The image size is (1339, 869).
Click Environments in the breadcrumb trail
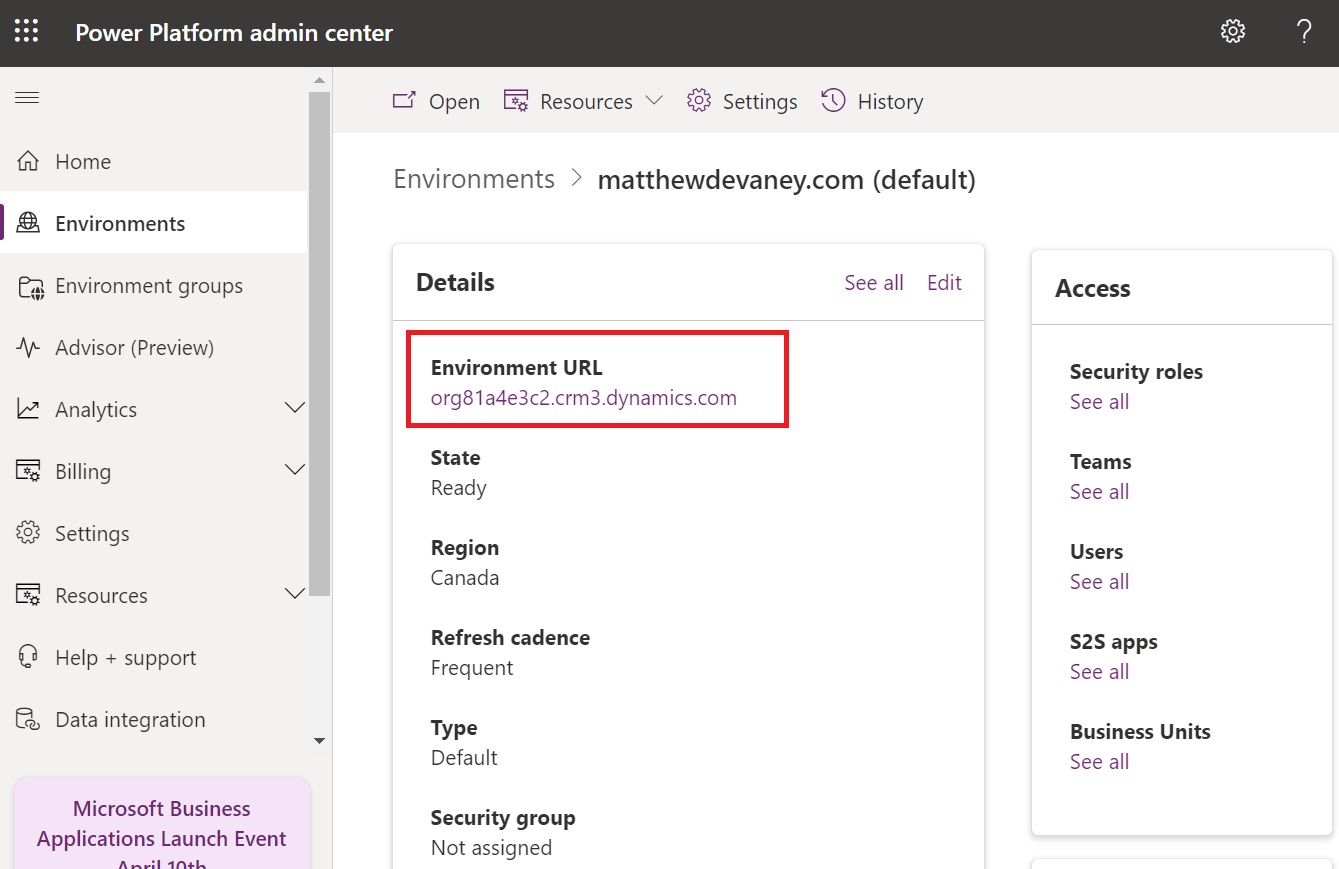tap(474, 179)
